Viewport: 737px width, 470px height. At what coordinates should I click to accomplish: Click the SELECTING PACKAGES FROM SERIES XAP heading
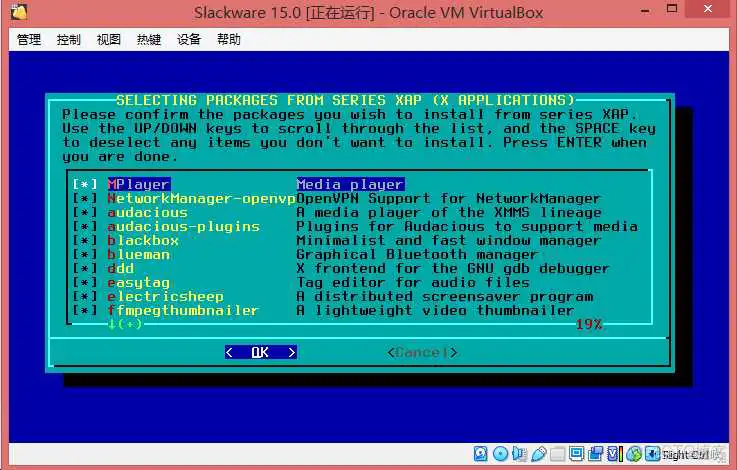pos(345,100)
